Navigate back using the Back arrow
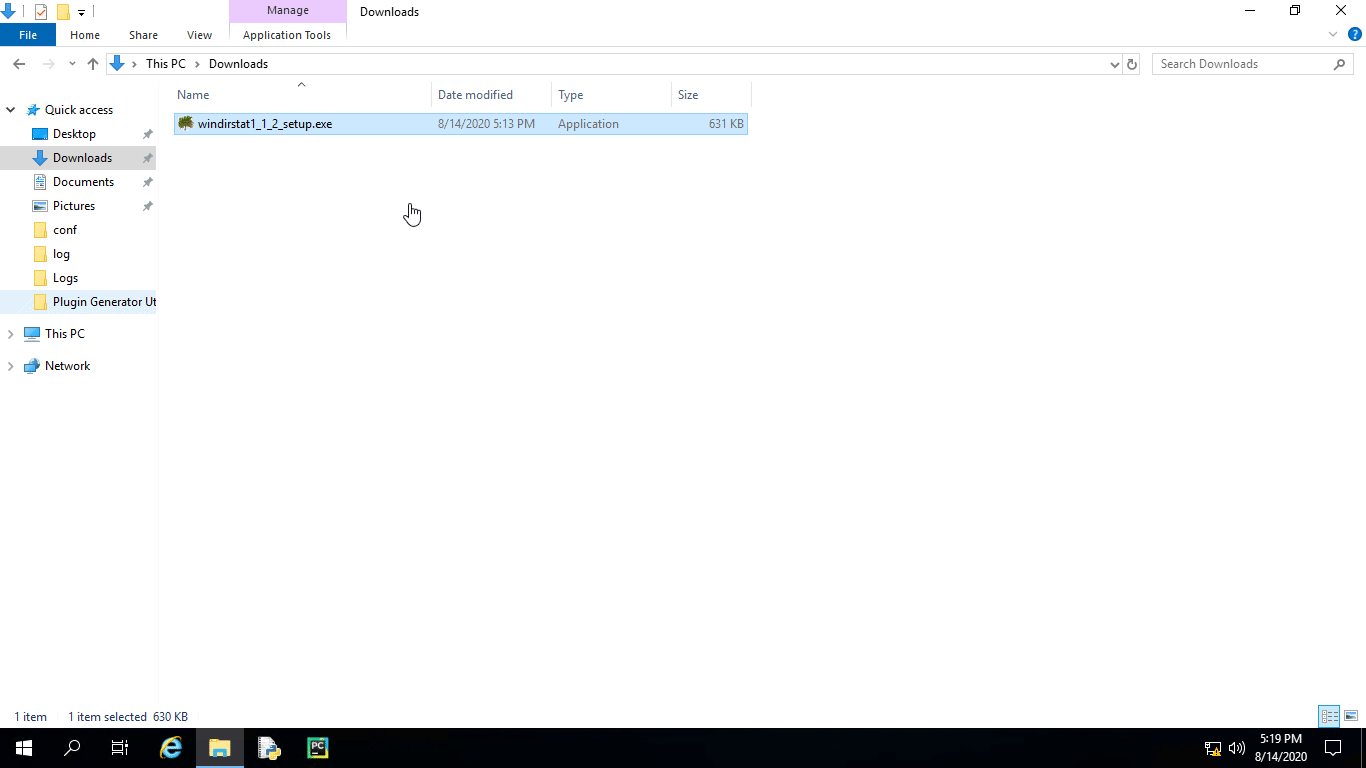Viewport: 1366px width, 768px height. coord(18,63)
